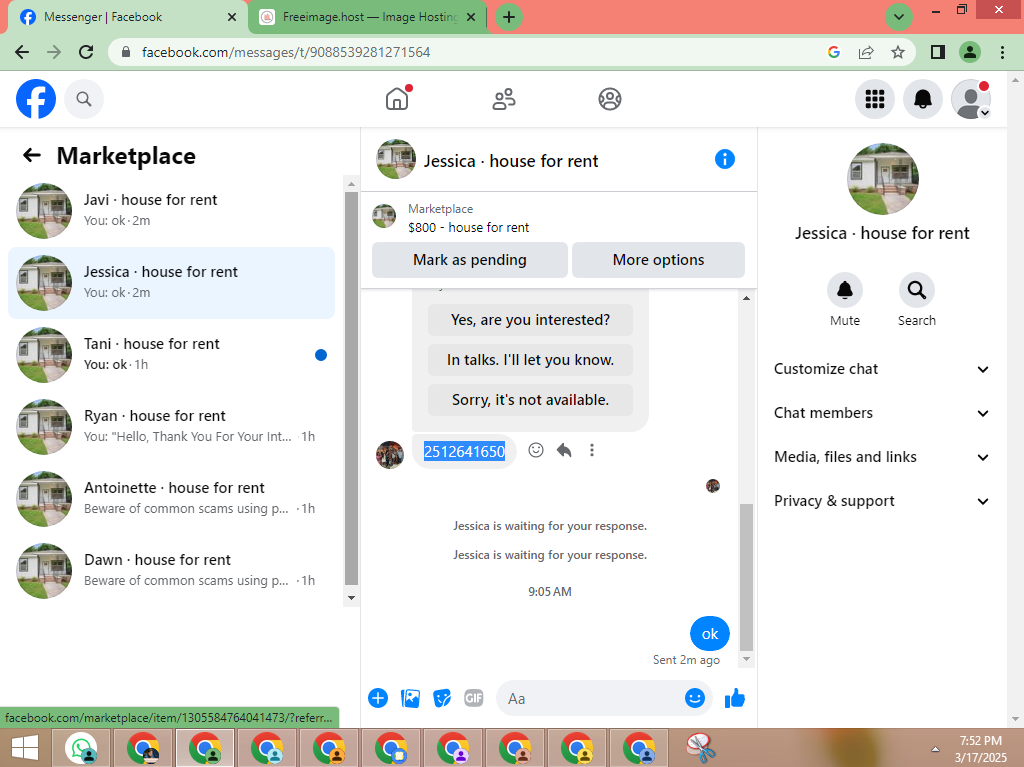Viewport: 1024px width, 767px height.
Task: Open conversation information (blue i icon)
Action: click(724, 159)
